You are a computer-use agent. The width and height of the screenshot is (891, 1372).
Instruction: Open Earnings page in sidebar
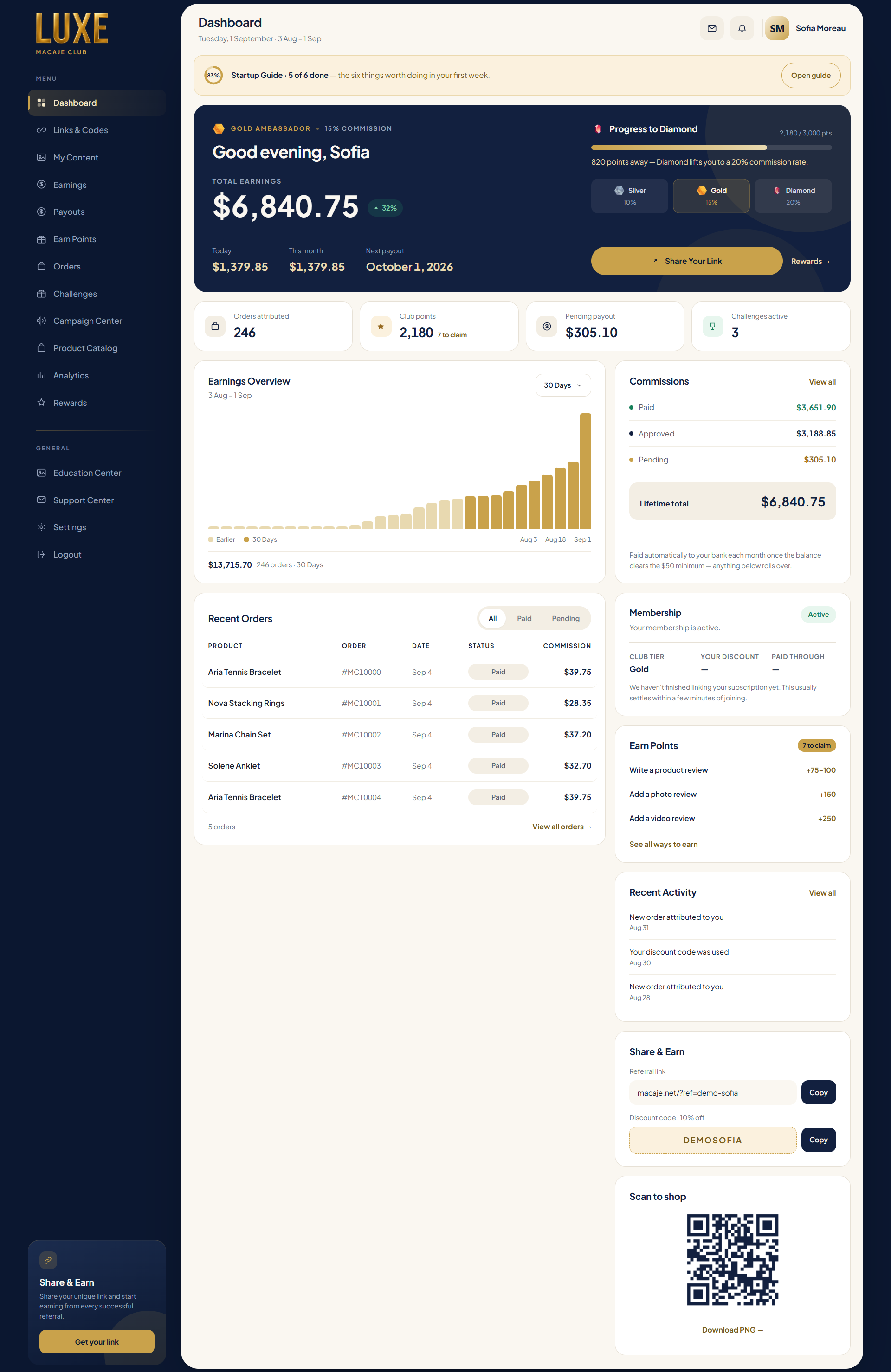[x=97, y=185]
